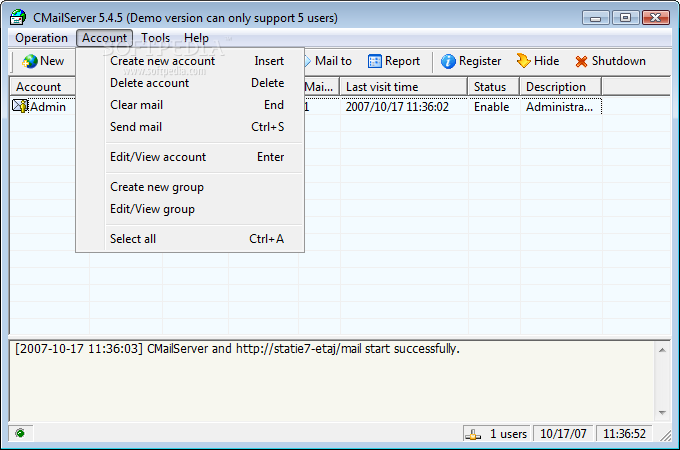Click the Hide toolbar label
The width and height of the screenshot is (680, 450).
pos(546,61)
